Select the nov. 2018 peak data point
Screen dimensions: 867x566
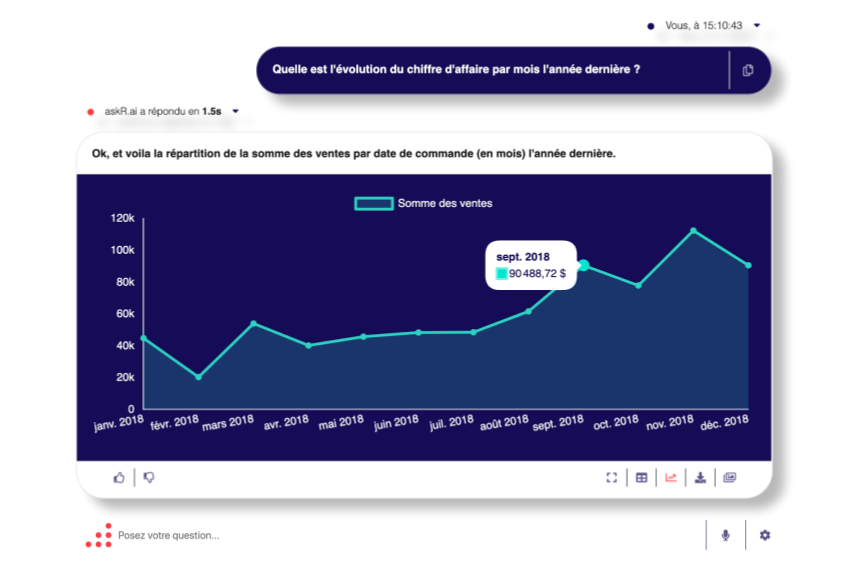(693, 230)
